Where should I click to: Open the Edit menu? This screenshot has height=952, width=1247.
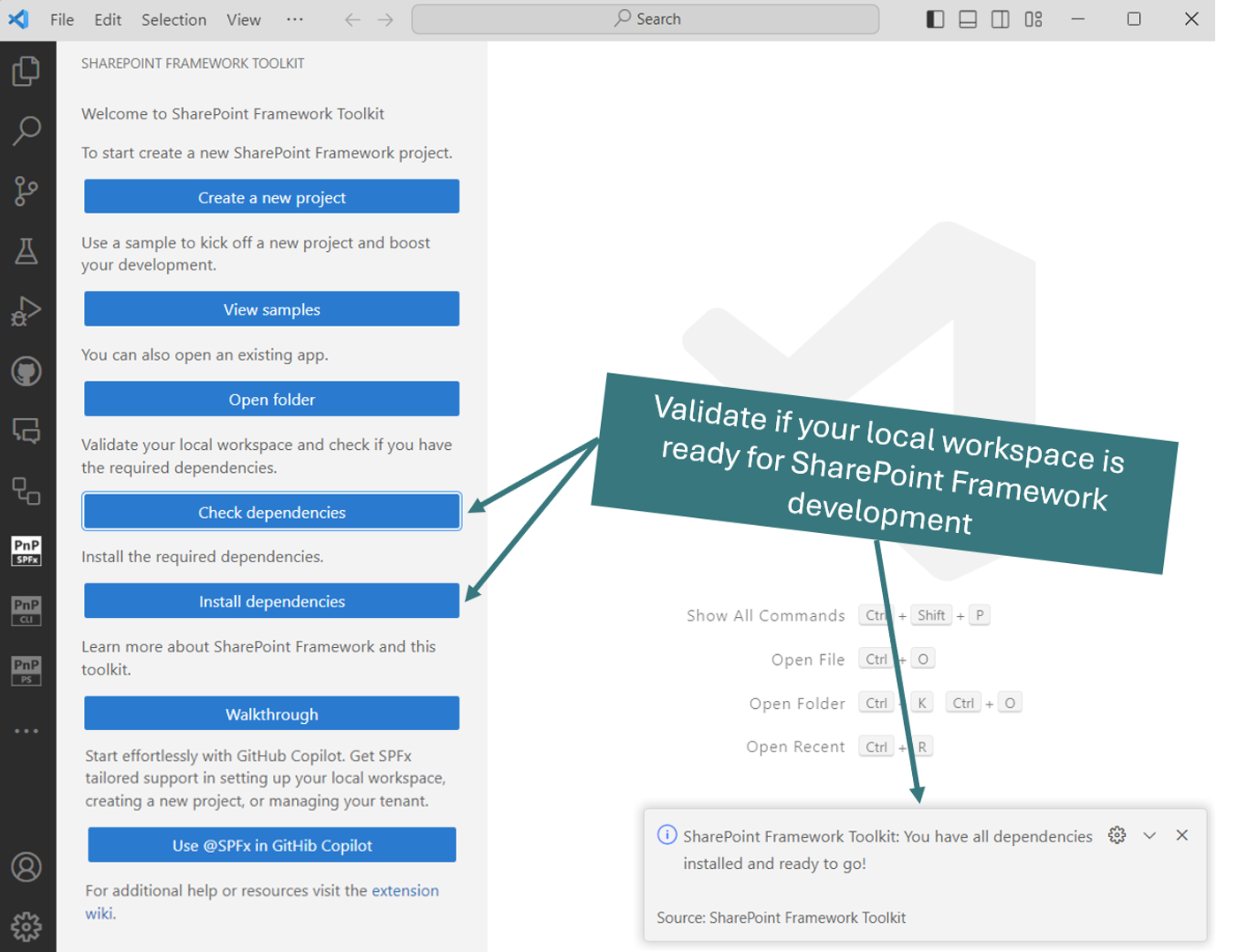pyautogui.click(x=108, y=19)
